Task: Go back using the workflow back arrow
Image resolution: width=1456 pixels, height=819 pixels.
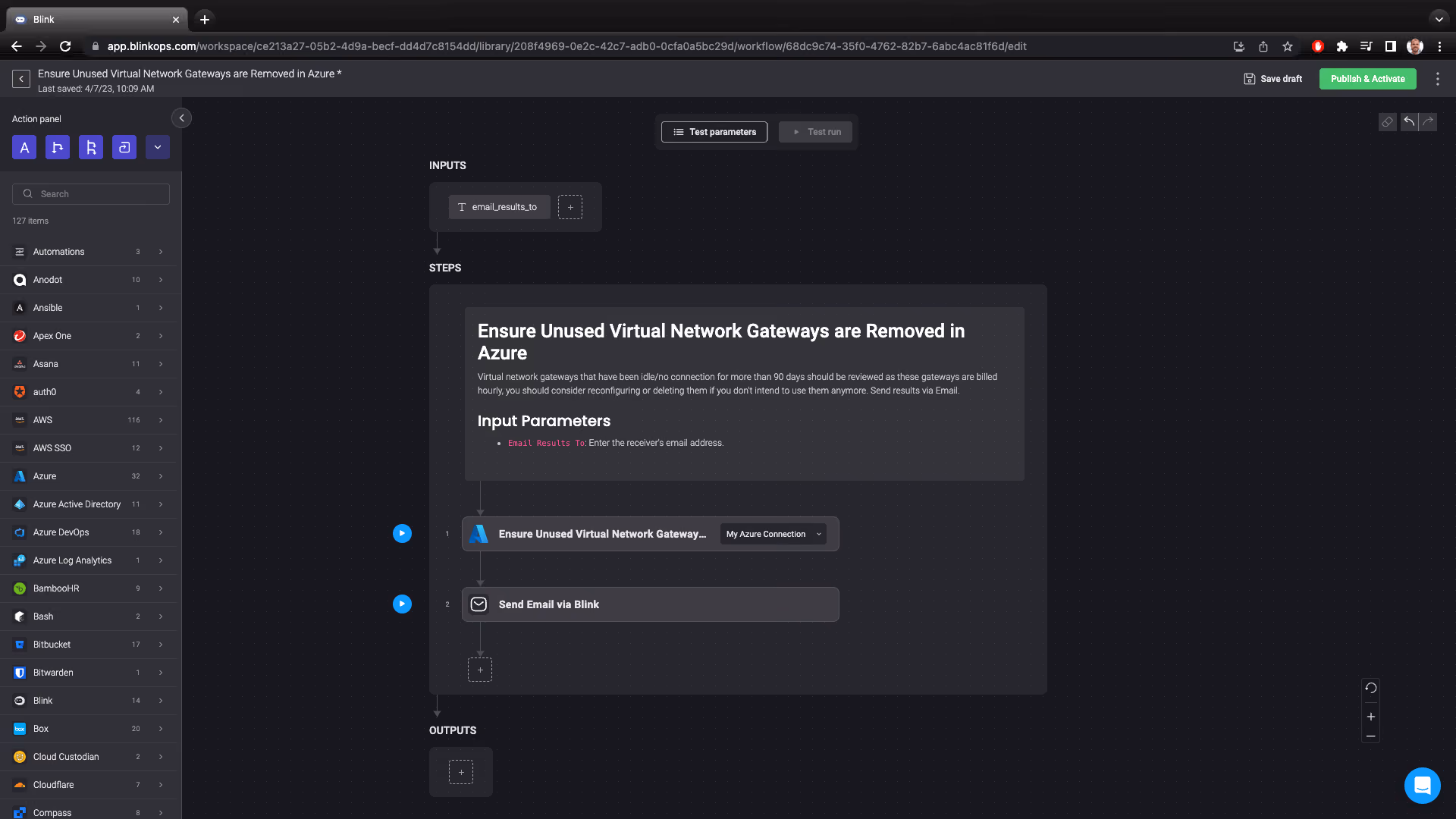Action: [21, 79]
